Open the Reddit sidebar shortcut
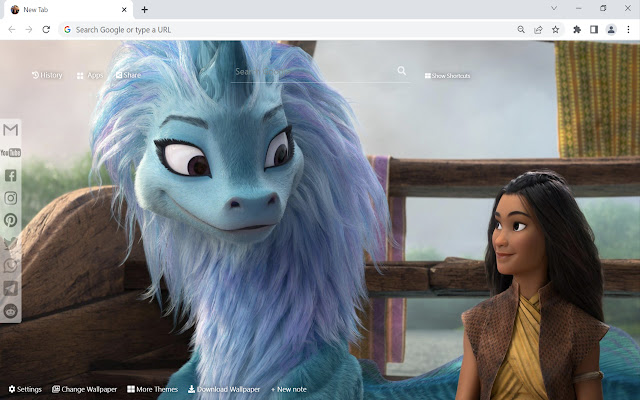Screen dimensions: 640x400 pyautogui.click(x=11, y=311)
